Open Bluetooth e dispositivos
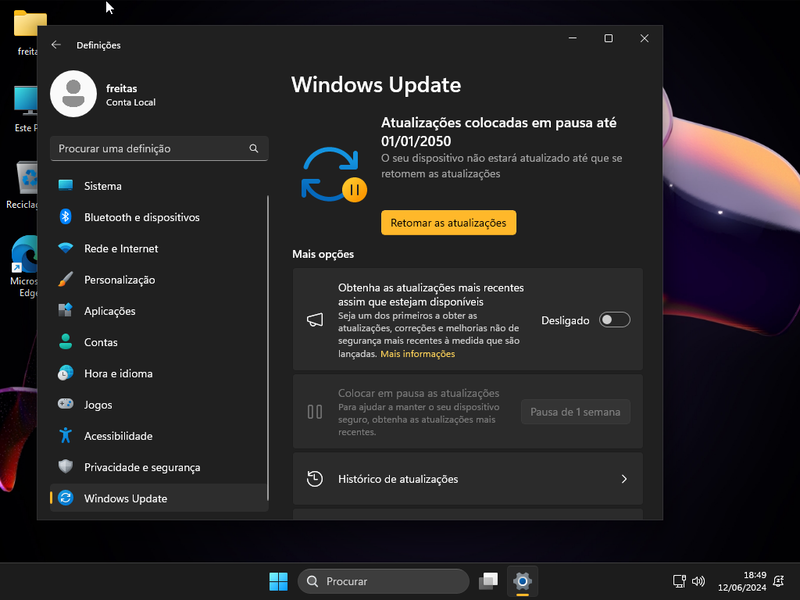 [x=159, y=217]
